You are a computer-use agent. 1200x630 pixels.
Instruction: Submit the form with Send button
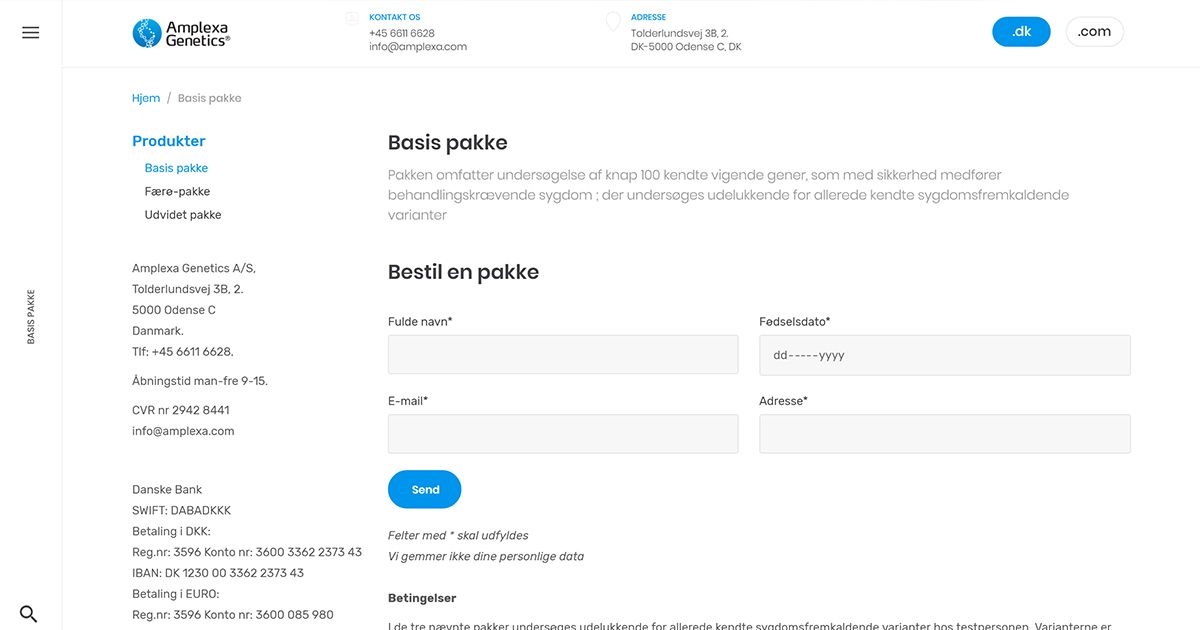coord(425,489)
